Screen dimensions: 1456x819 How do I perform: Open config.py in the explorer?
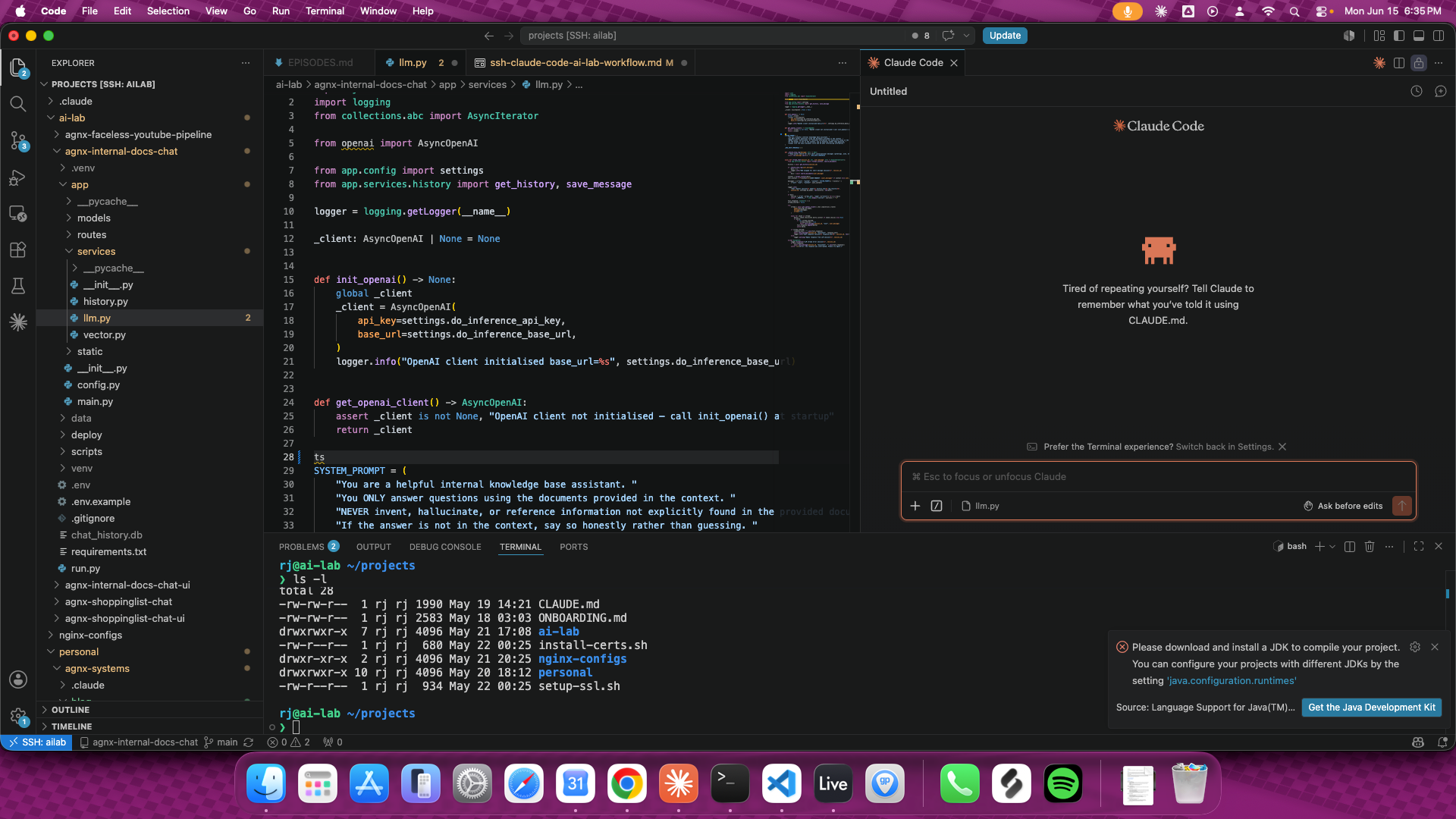tap(99, 384)
